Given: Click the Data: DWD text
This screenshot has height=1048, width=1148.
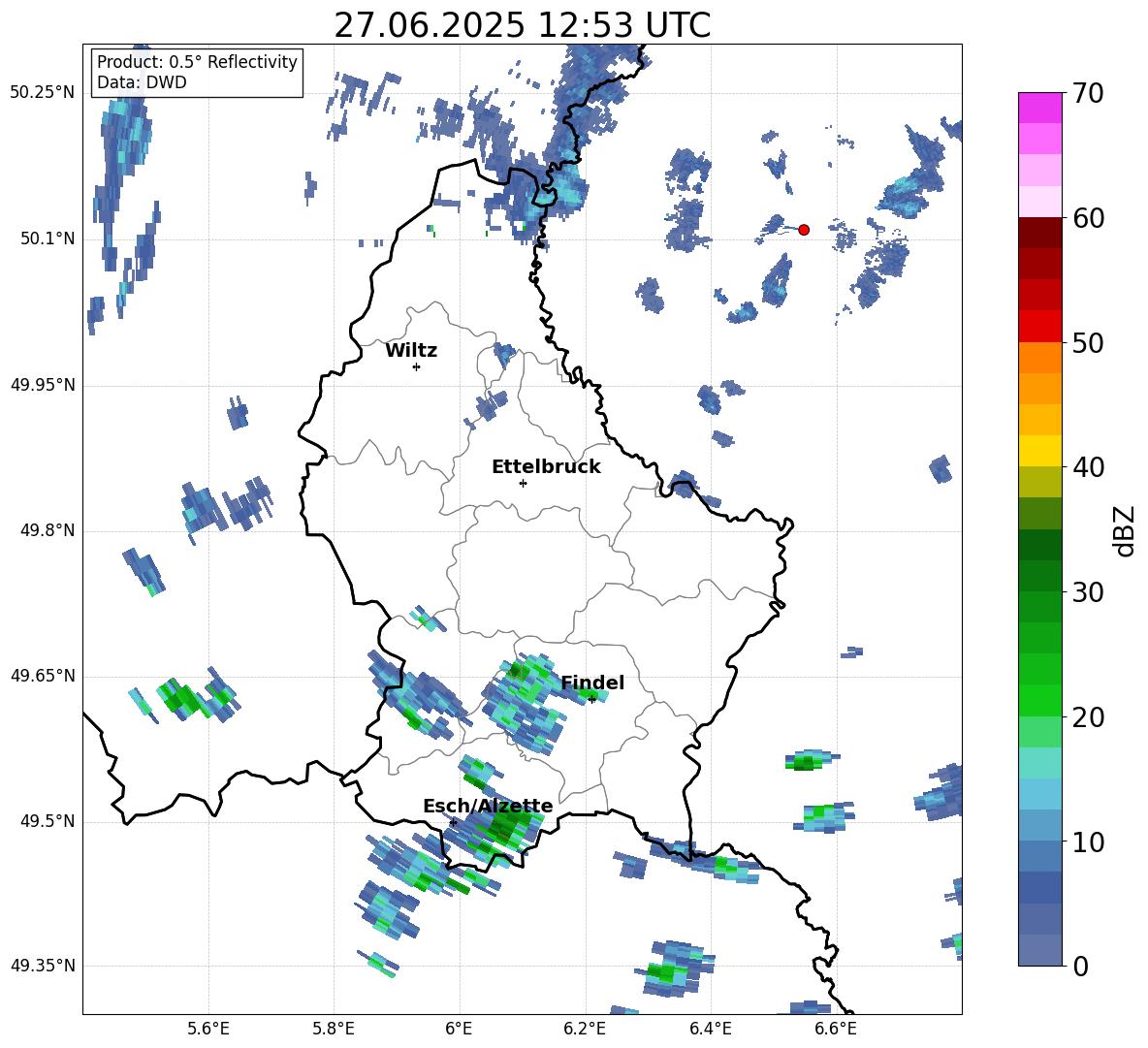Looking at the screenshot, I should (x=142, y=82).
